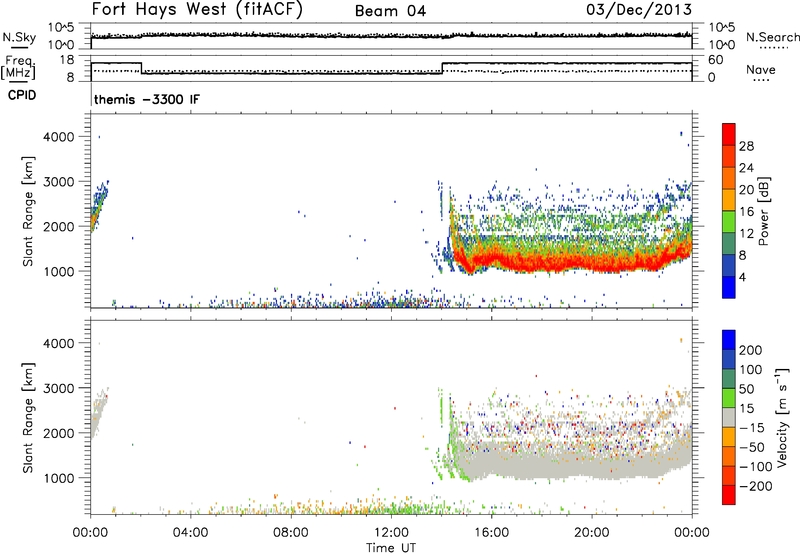Click the '4000' tick on power panel
The image size is (800, 554).
pyautogui.click(x=59, y=137)
